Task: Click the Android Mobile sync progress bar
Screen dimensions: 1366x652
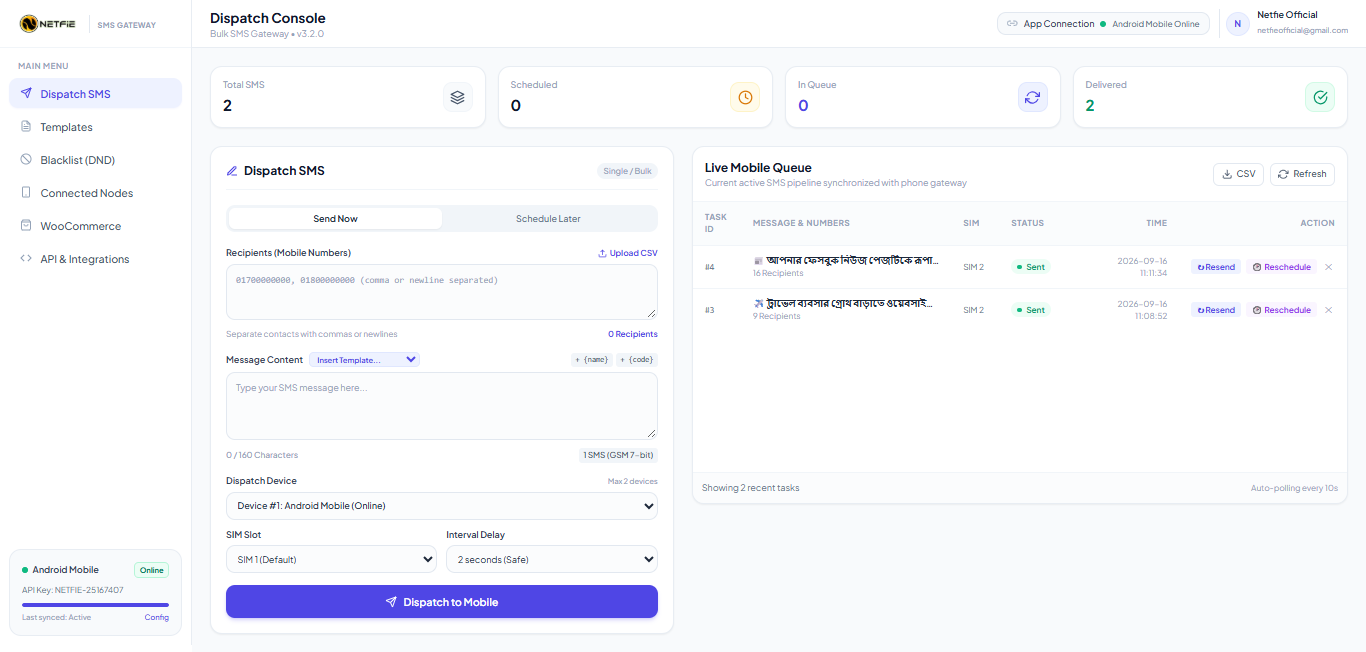Action: pyautogui.click(x=95, y=604)
